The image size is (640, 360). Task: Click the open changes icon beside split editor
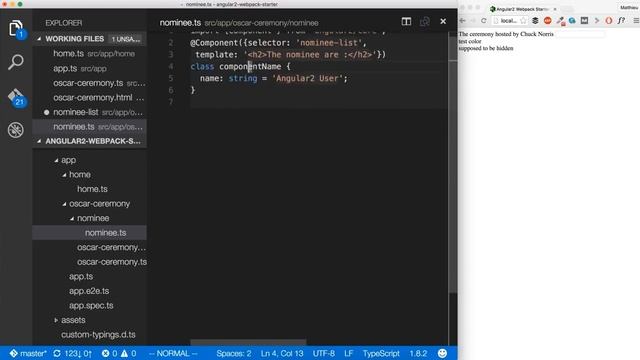pyautogui.click(x=424, y=21)
